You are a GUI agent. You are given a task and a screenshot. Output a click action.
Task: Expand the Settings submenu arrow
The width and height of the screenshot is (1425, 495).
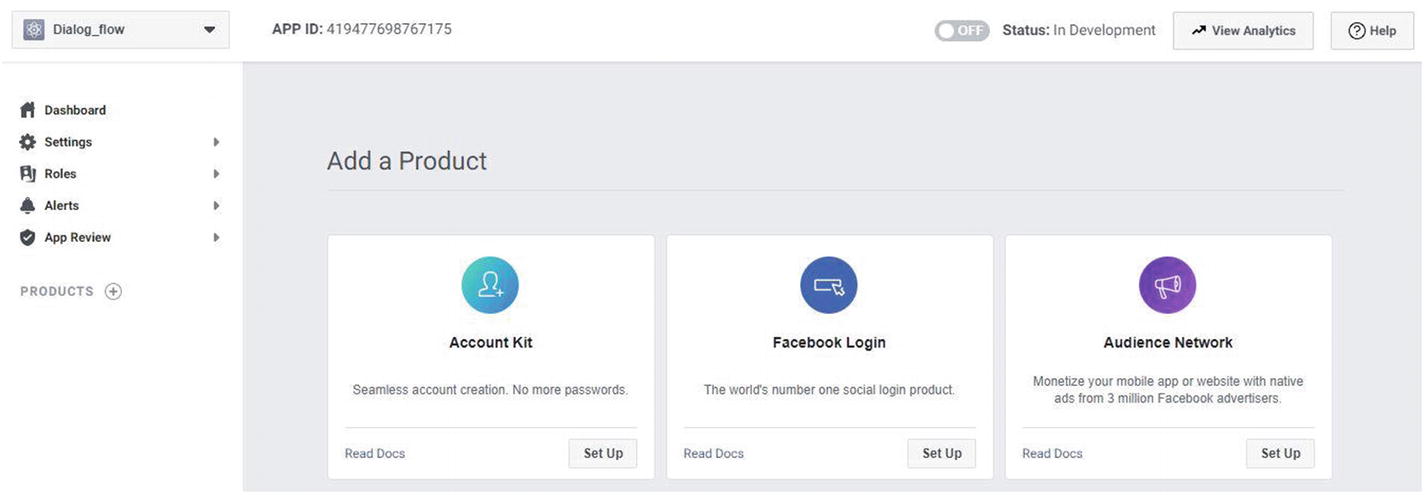pyautogui.click(x=216, y=142)
